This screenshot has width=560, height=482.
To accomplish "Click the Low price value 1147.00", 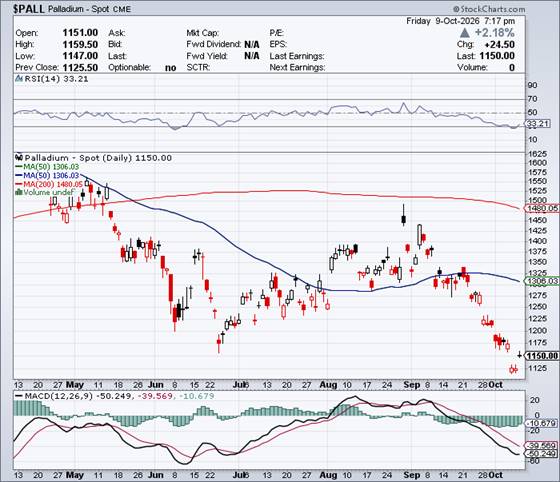I will [80, 56].
